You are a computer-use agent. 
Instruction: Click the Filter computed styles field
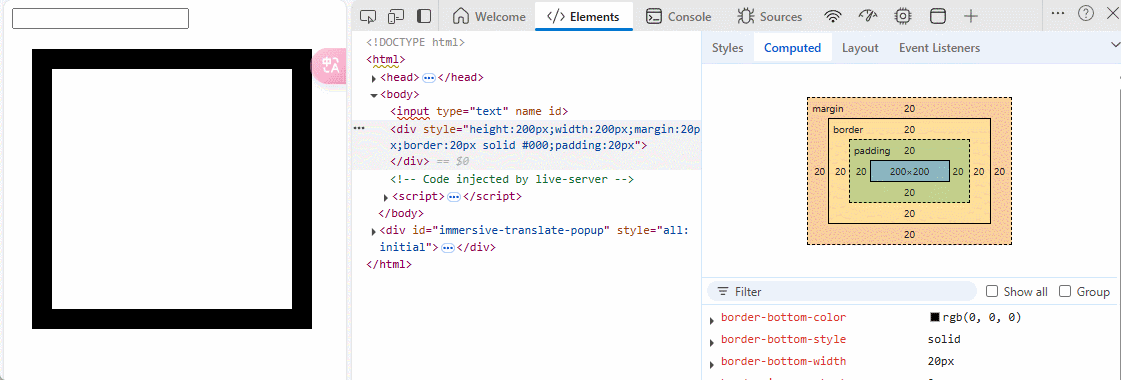[841, 291]
